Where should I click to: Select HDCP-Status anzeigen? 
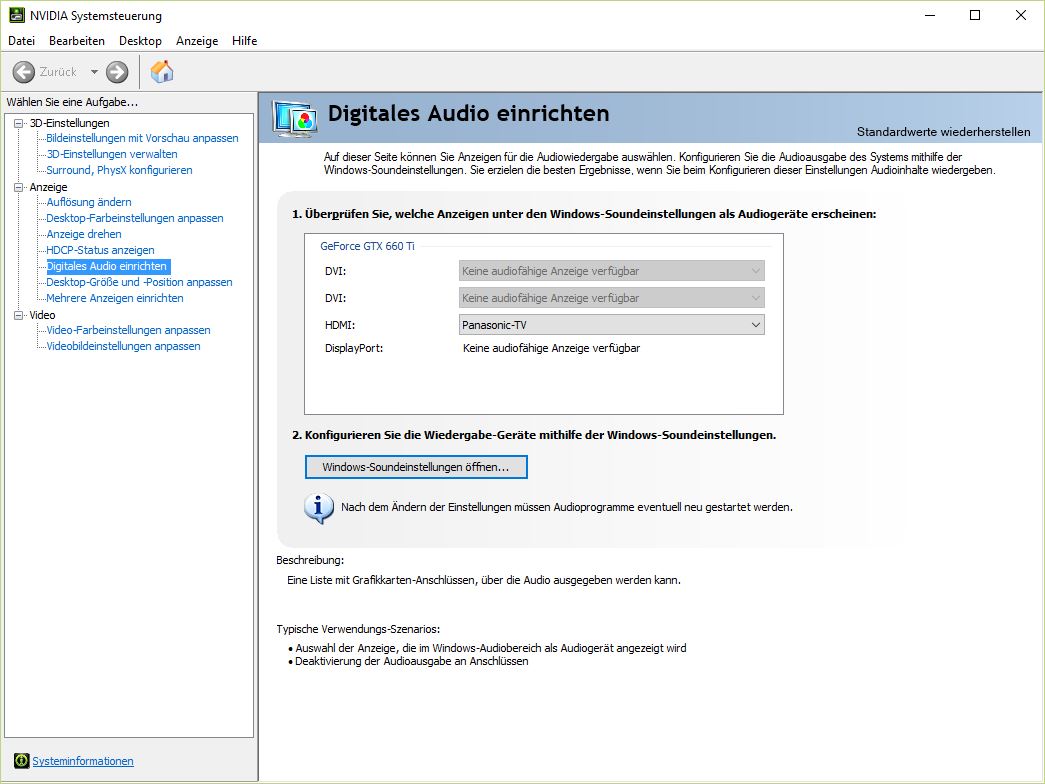pyautogui.click(x=100, y=250)
